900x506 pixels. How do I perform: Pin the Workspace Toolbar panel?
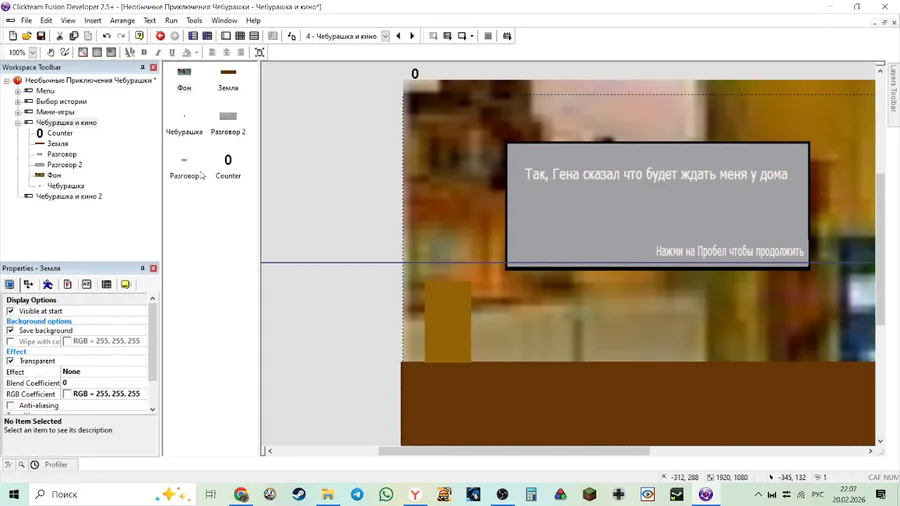[x=142, y=67]
